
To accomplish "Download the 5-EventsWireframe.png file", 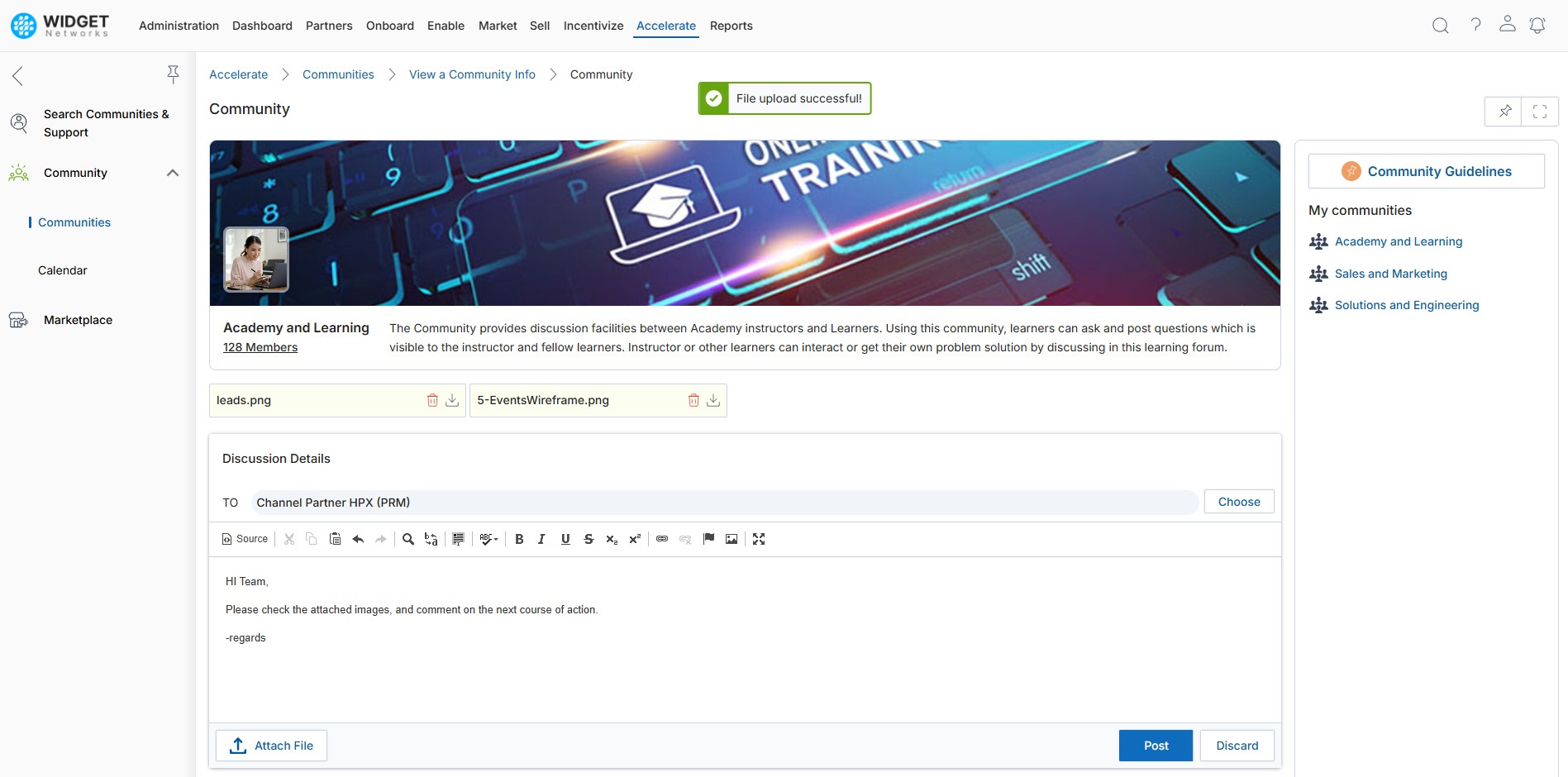I will tap(713, 400).
